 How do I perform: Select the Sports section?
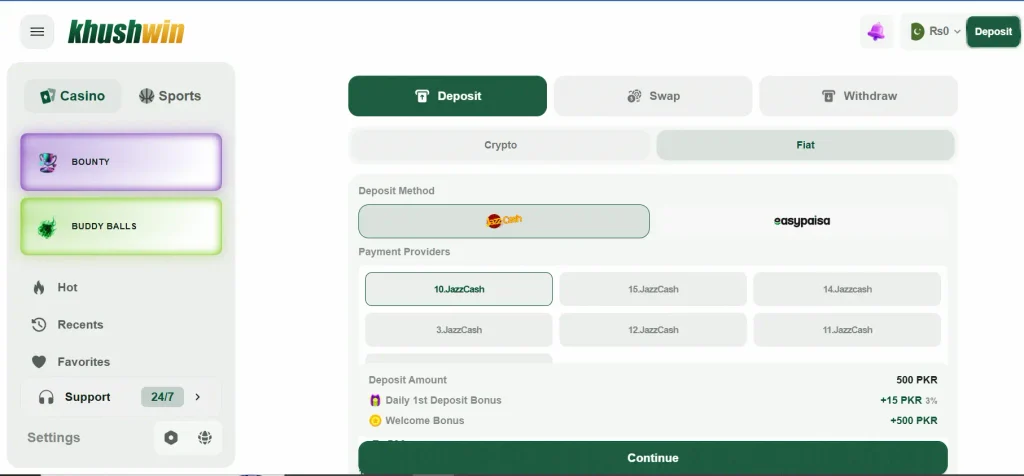point(170,96)
